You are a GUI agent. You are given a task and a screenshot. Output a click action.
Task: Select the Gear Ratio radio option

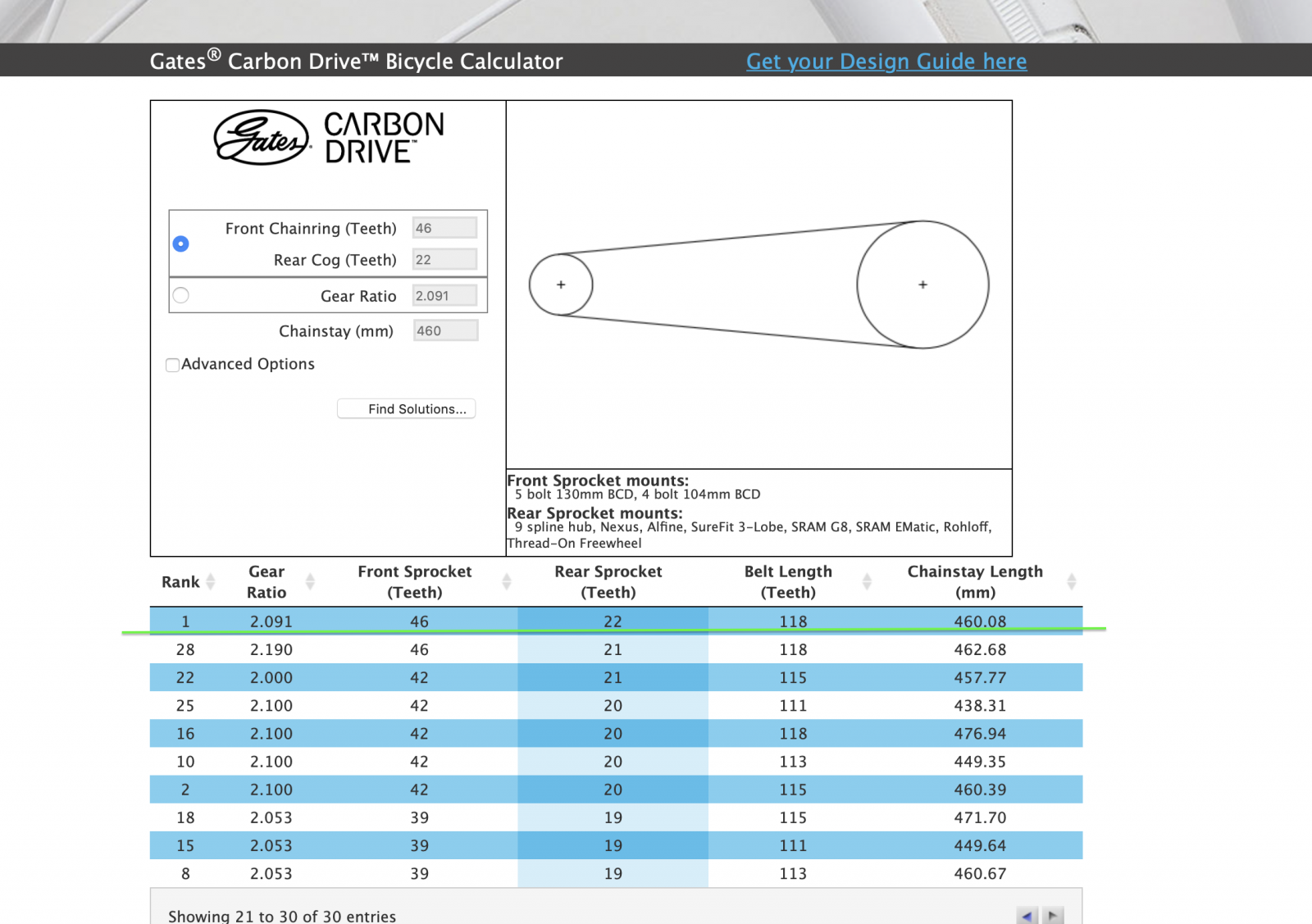[x=181, y=295]
